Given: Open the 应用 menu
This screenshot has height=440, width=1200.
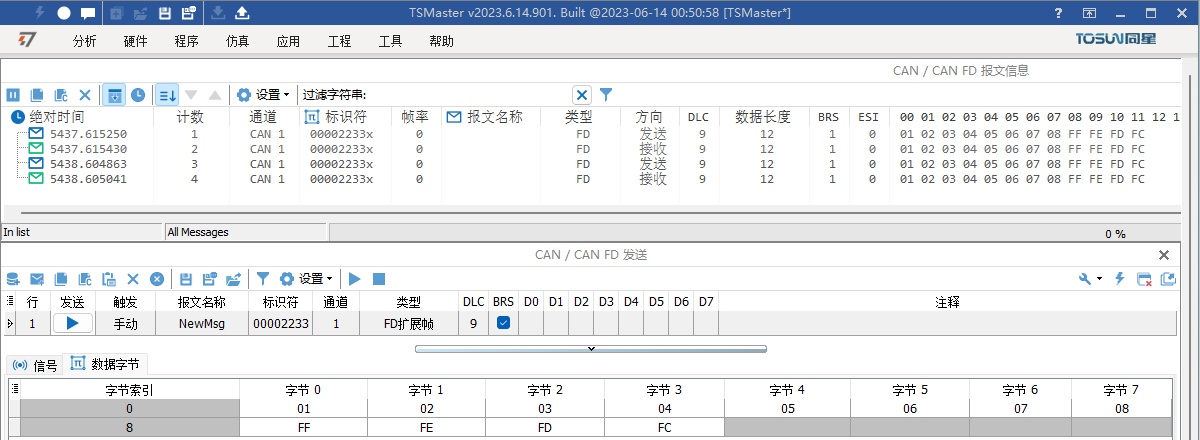Looking at the screenshot, I should point(288,41).
